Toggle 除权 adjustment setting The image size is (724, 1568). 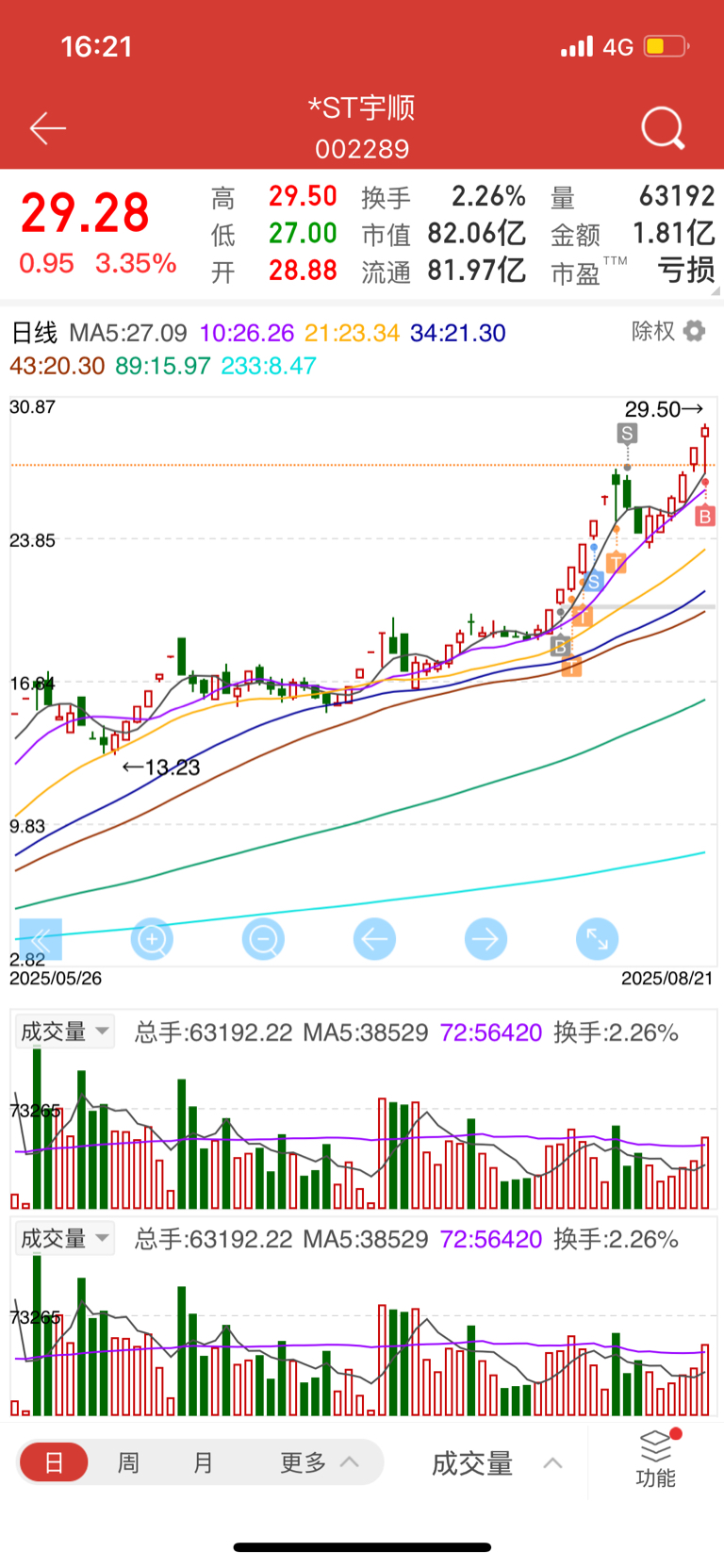pyautogui.click(x=653, y=331)
